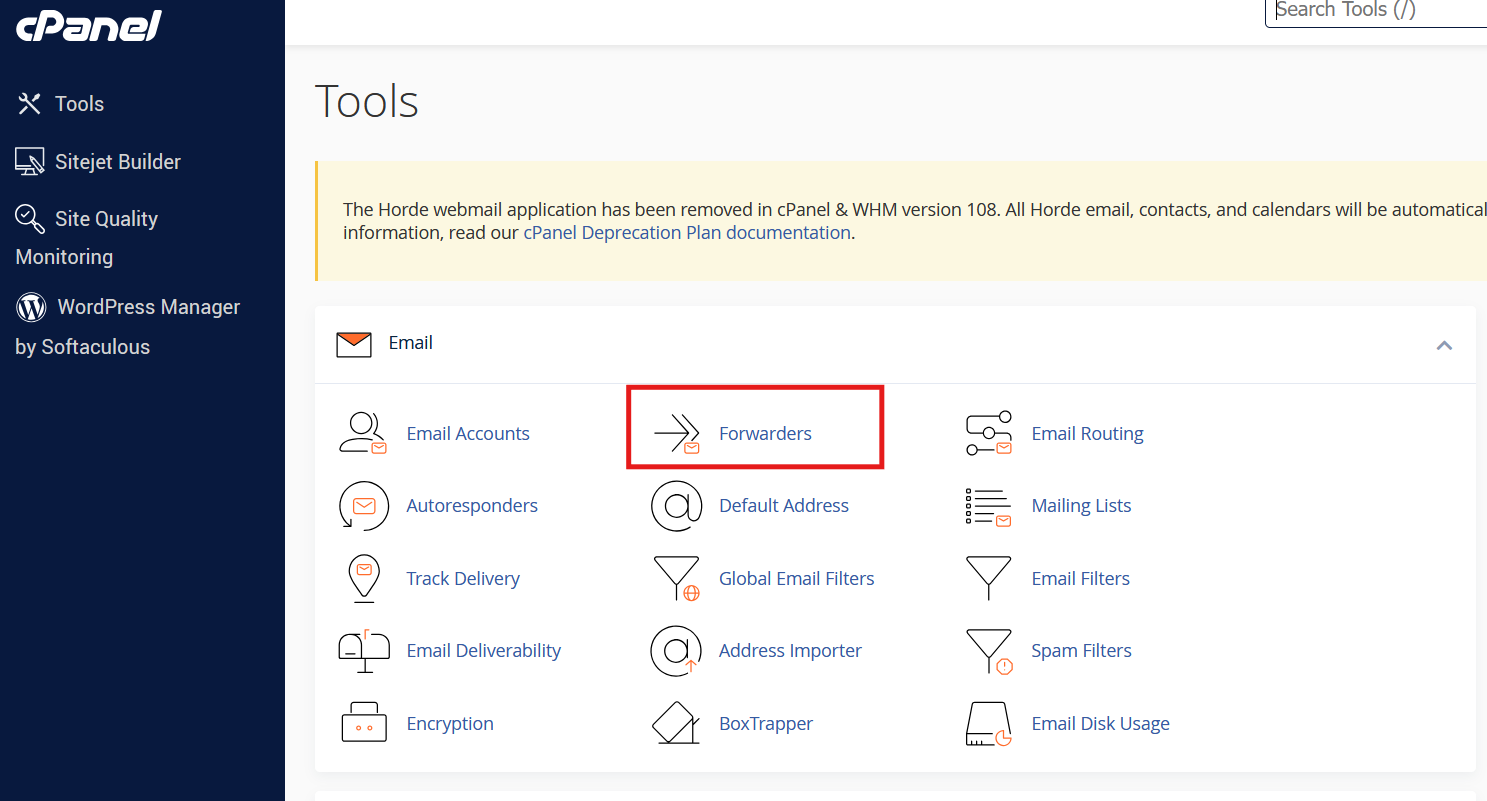Open the Email Accounts link
The height and width of the screenshot is (801, 1487).
(x=468, y=433)
